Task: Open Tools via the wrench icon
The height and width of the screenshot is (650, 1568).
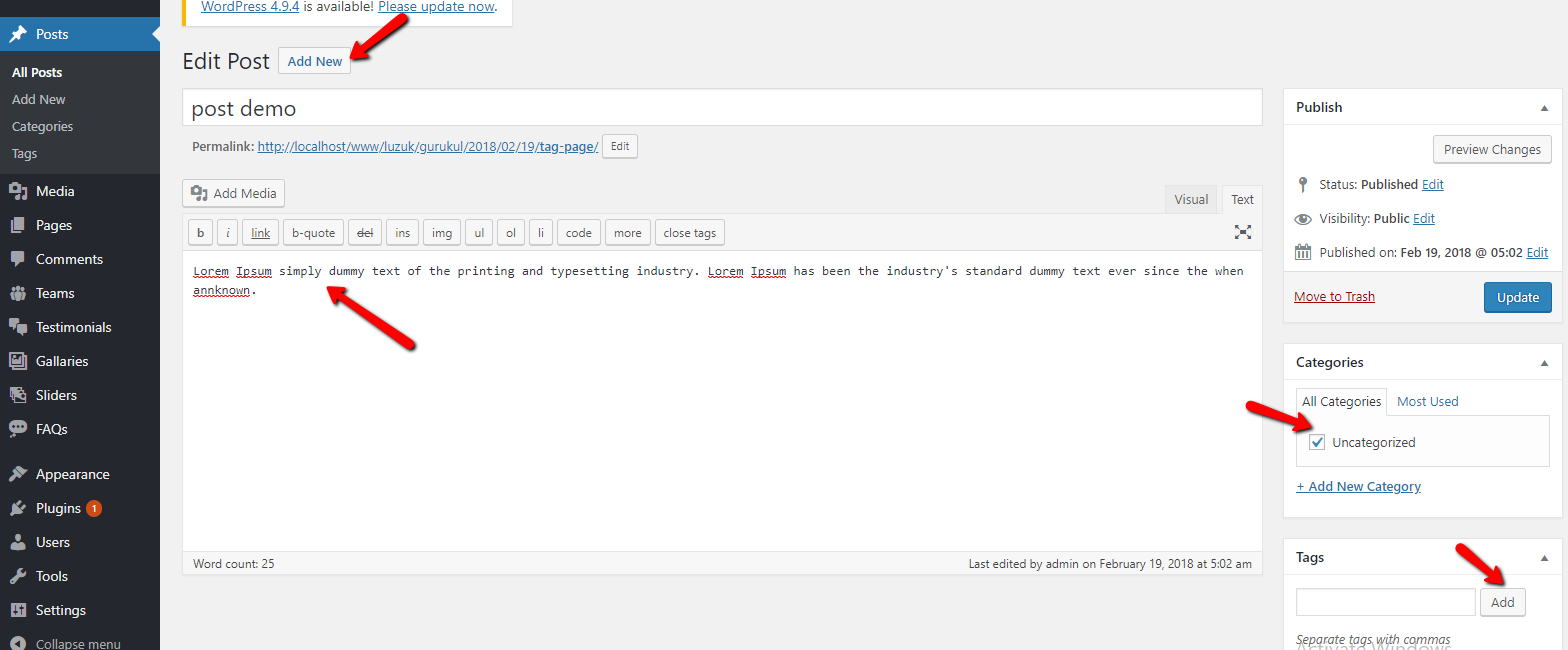Action: point(18,576)
